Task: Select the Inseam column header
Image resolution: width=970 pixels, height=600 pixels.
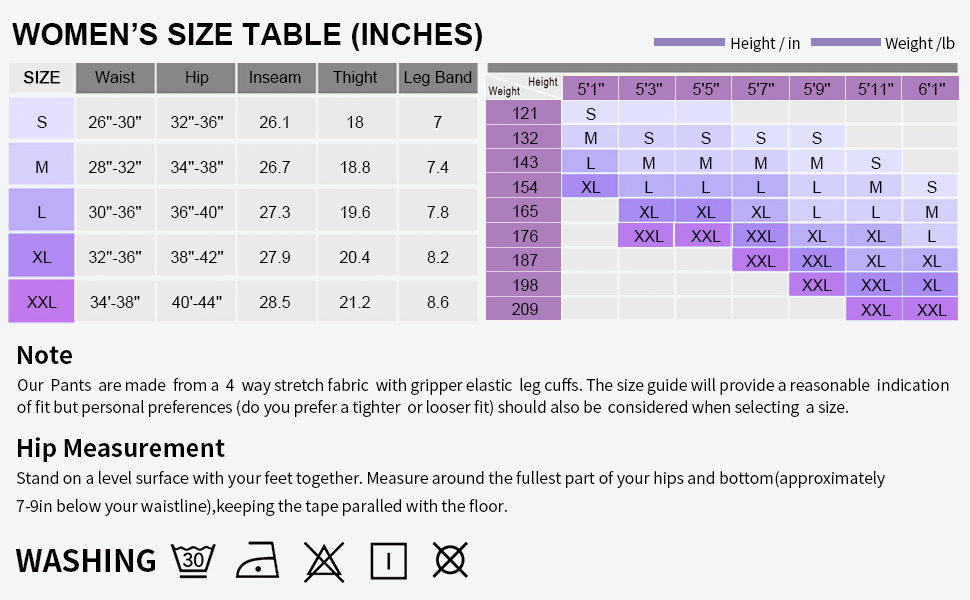Action: click(x=275, y=78)
